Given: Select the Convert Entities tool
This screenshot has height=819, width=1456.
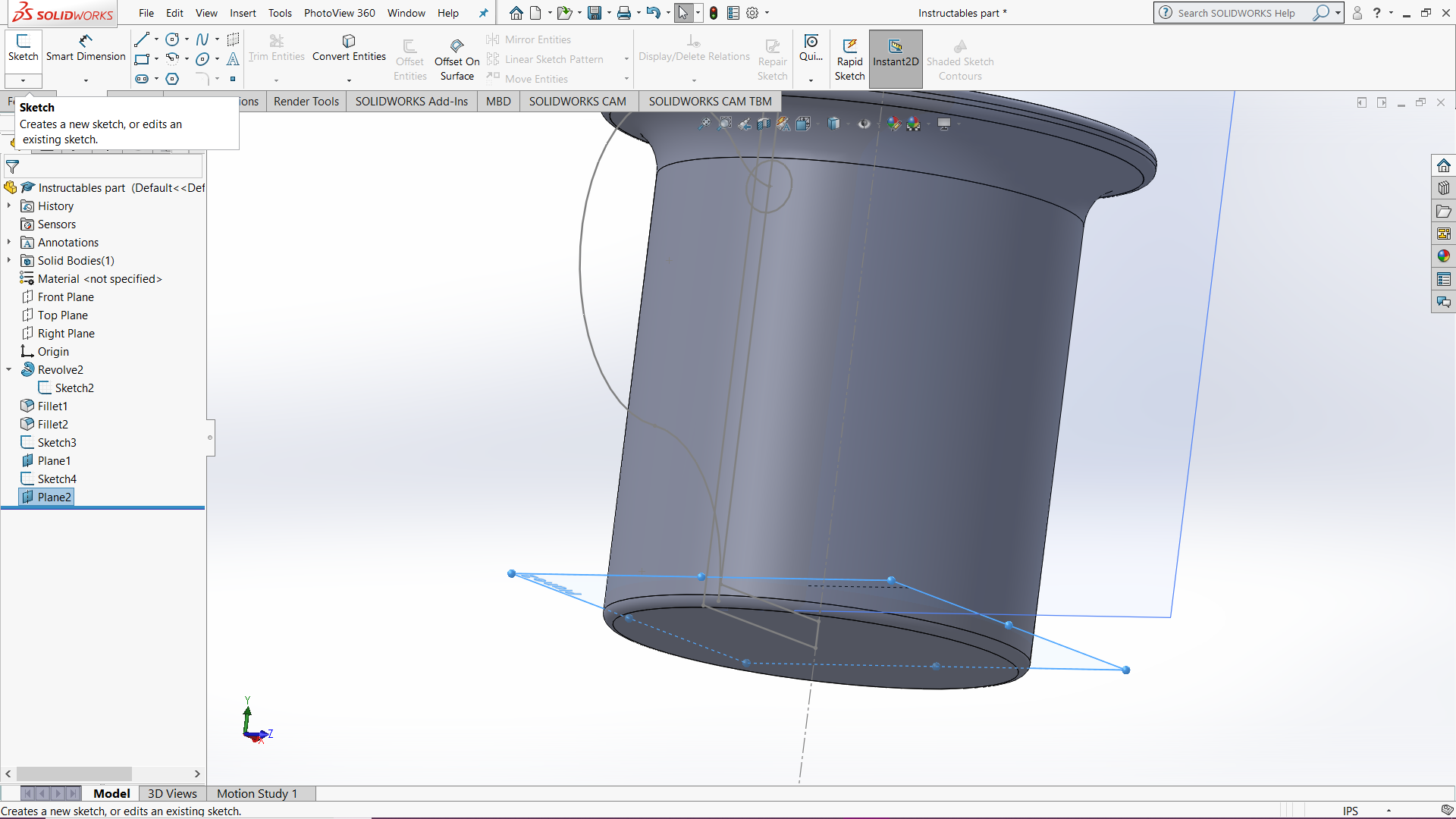Looking at the screenshot, I should (348, 48).
